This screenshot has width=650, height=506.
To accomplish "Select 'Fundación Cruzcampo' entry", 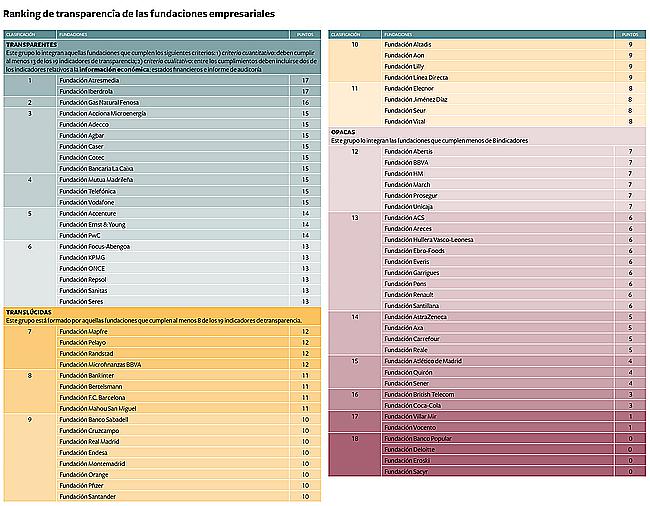I will [x=89, y=431].
